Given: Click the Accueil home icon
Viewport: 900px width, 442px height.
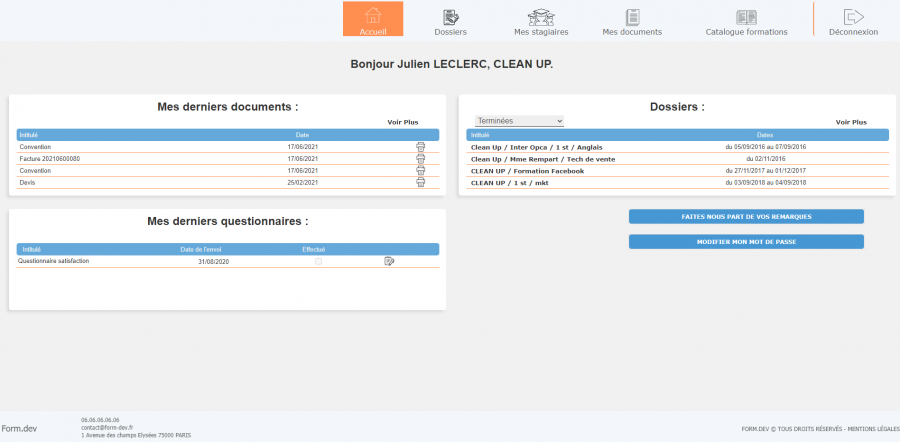Looking at the screenshot, I should point(373,17).
